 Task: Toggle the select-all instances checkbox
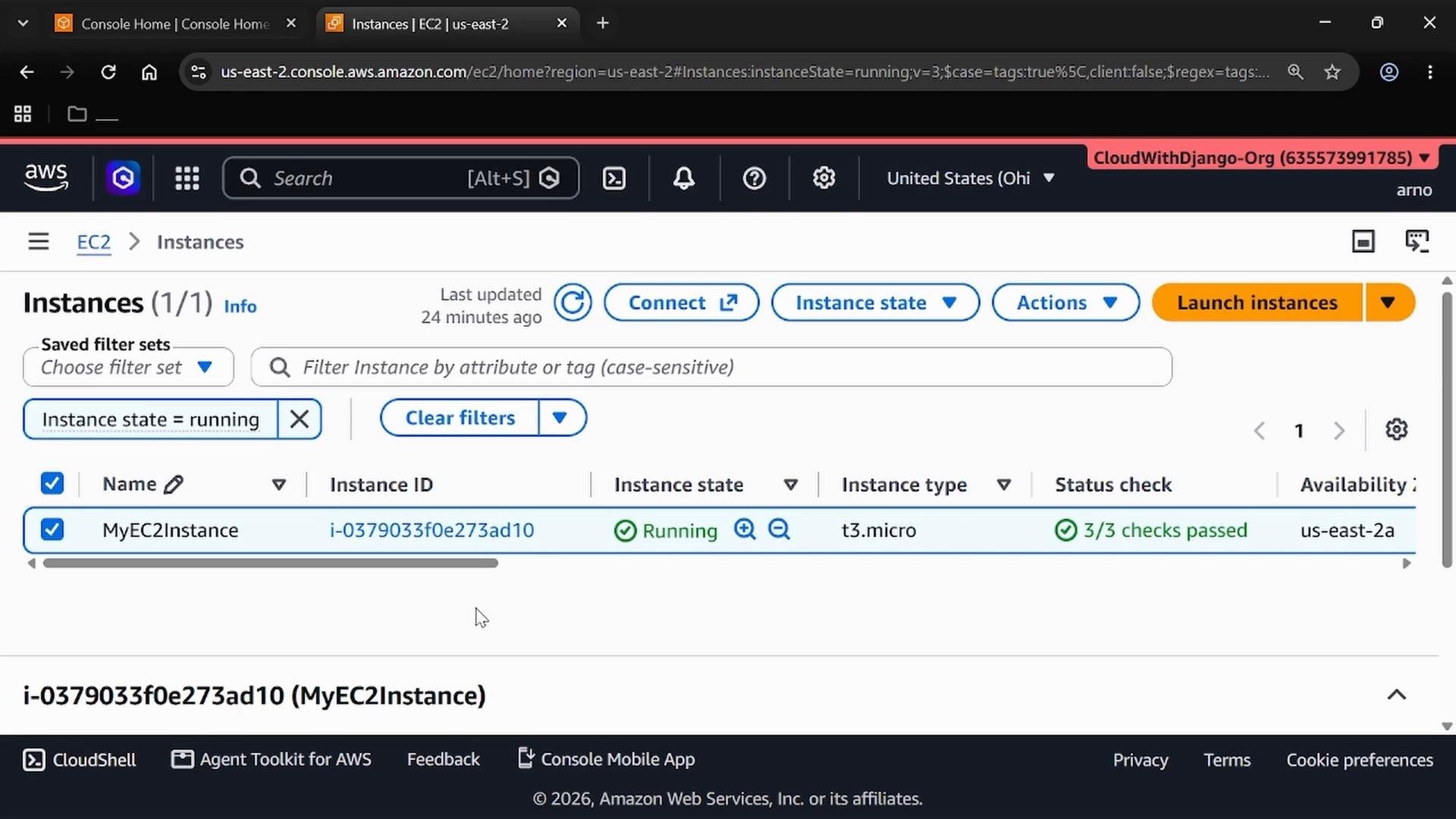[x=52, y=483]
